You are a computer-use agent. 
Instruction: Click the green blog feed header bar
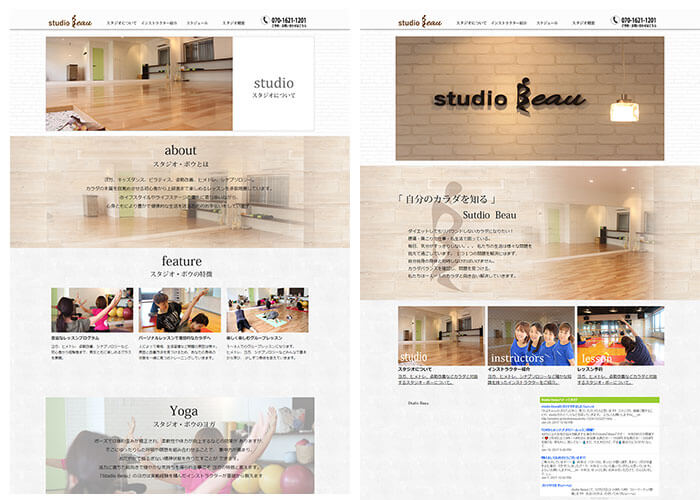point(600,400)
